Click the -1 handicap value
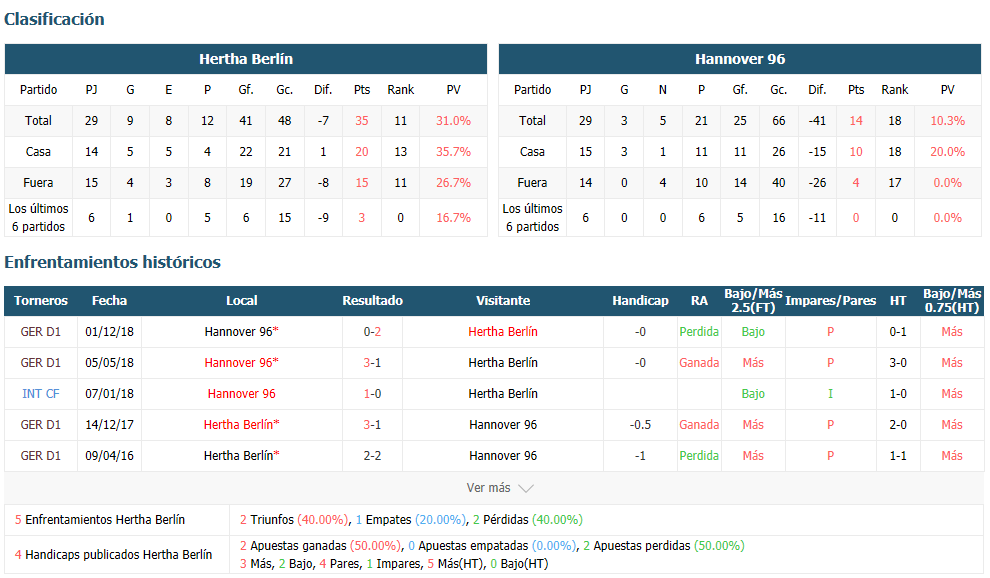Screen dimensions: 990x578 point(640,455)
